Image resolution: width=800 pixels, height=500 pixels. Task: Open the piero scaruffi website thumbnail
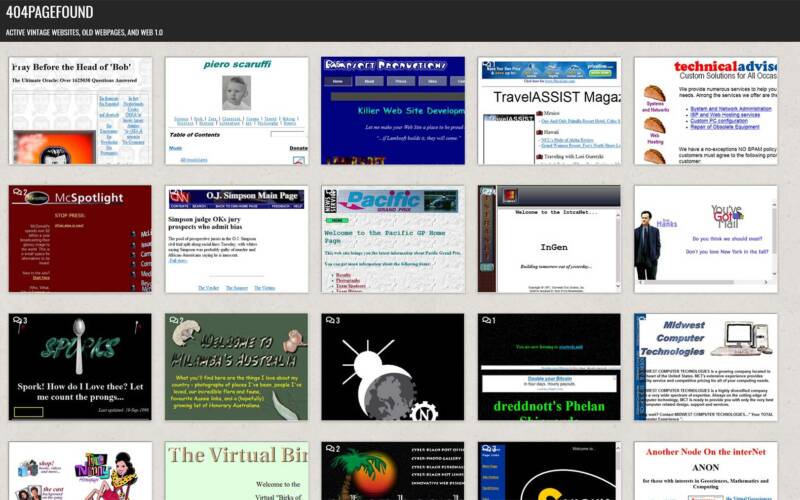pyautogui.click(x=236, y=110)
